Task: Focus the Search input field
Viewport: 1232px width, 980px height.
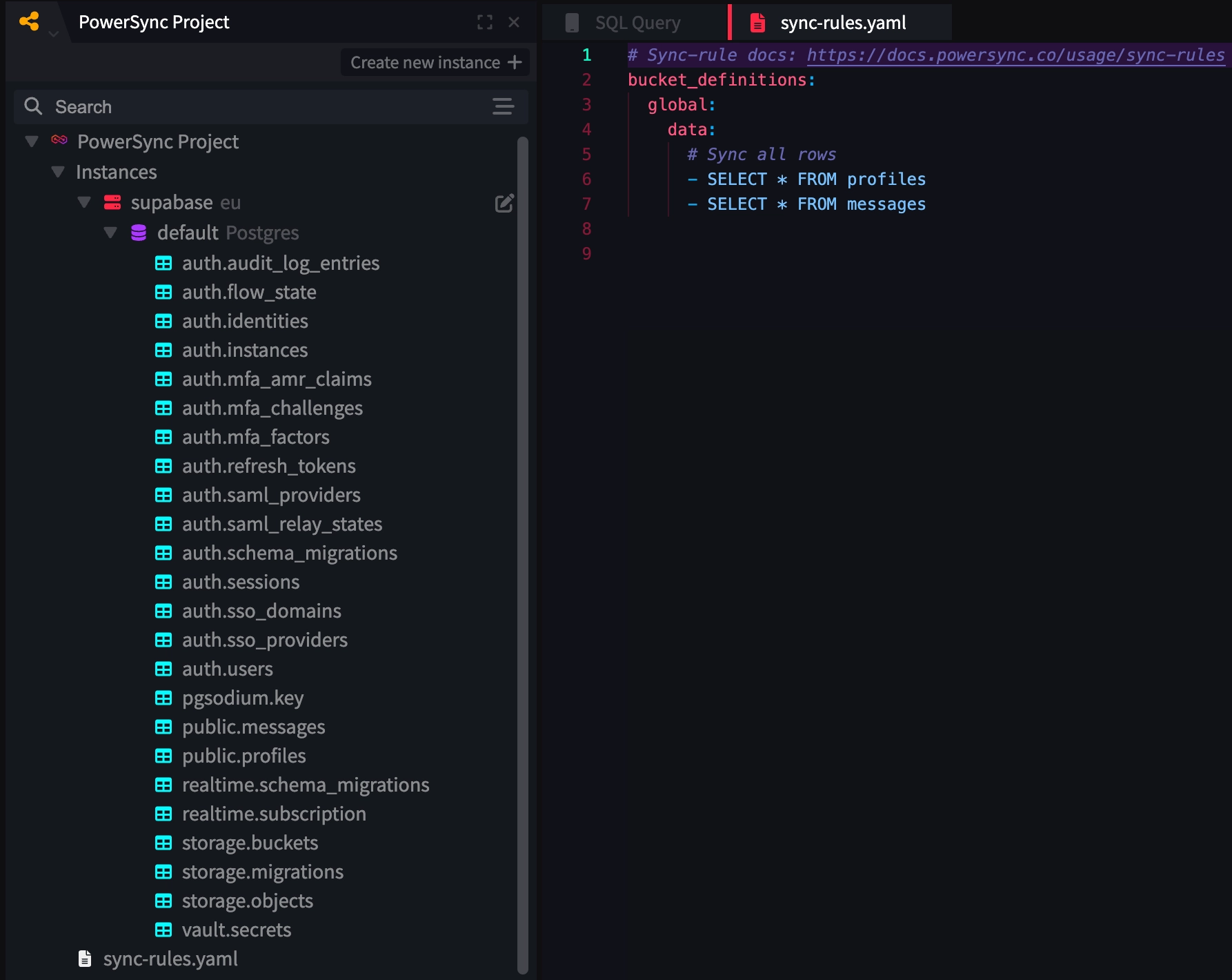Action: click(x=271, y=106)
